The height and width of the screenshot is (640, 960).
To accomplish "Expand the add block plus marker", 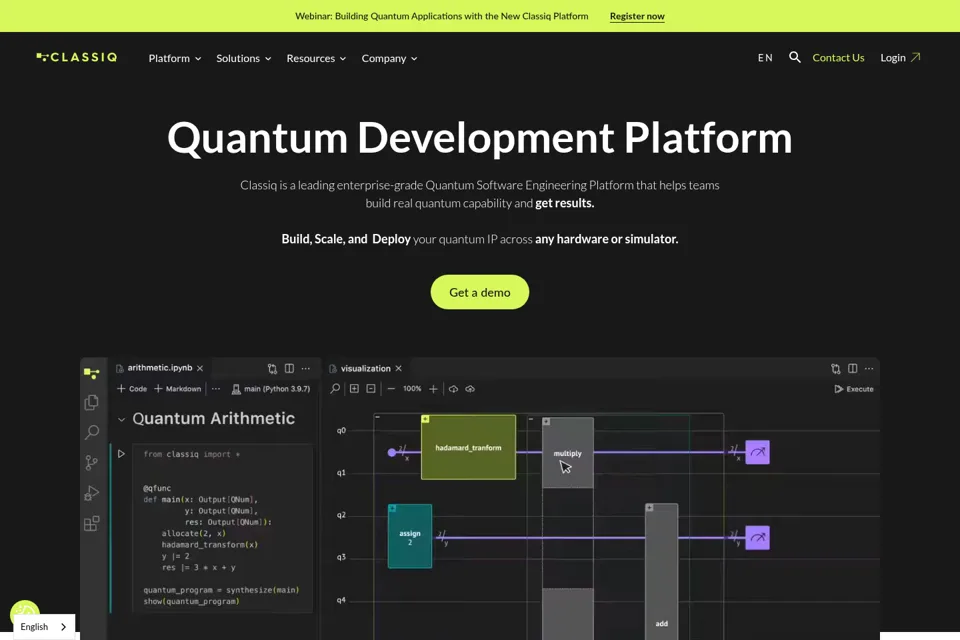I will pos(649,508).
